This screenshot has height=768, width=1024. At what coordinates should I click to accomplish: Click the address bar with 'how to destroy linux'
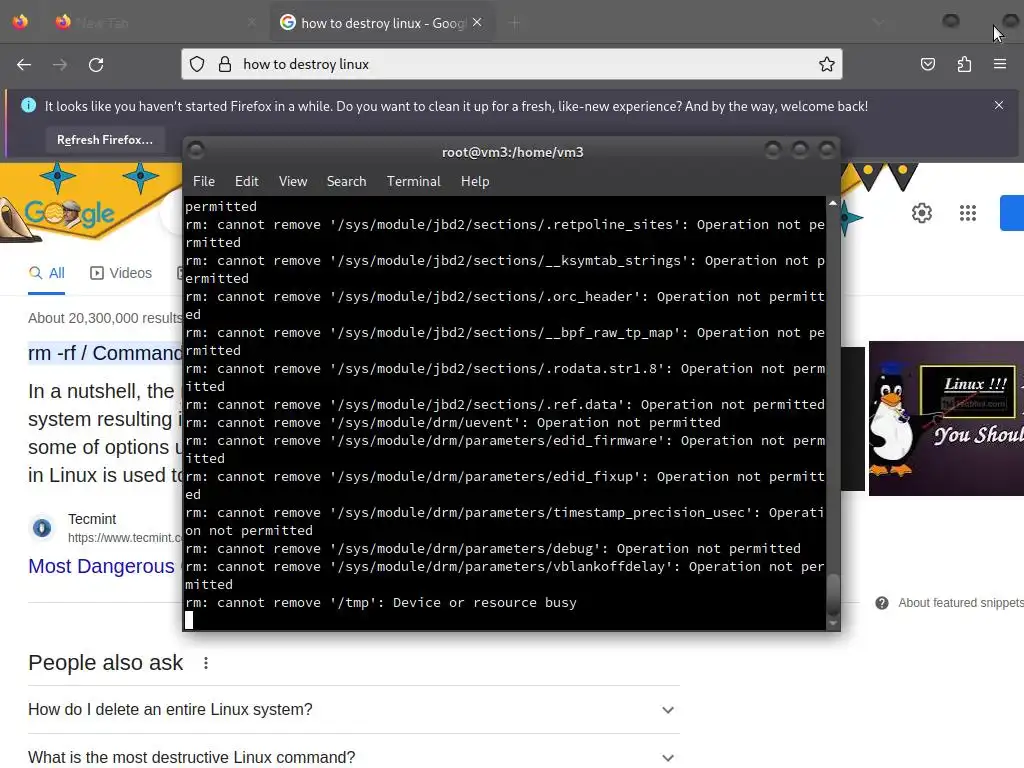coord(512,64)
